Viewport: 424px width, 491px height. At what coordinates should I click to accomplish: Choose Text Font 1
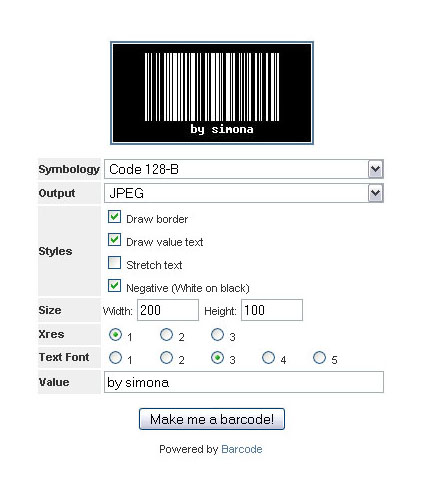(115, 358)
